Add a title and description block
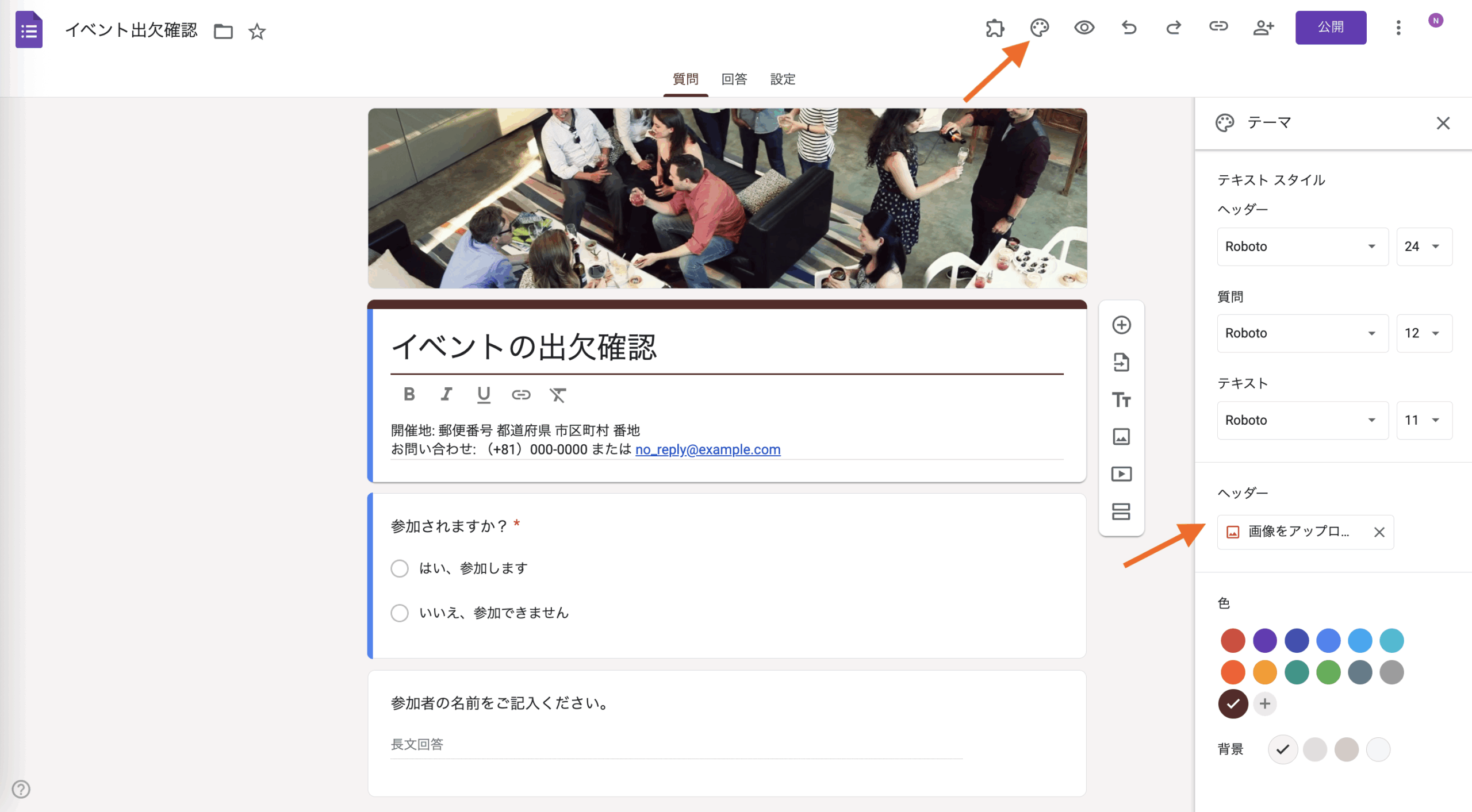This screenshot has width=1472, height=812. tap(1121, 399)
